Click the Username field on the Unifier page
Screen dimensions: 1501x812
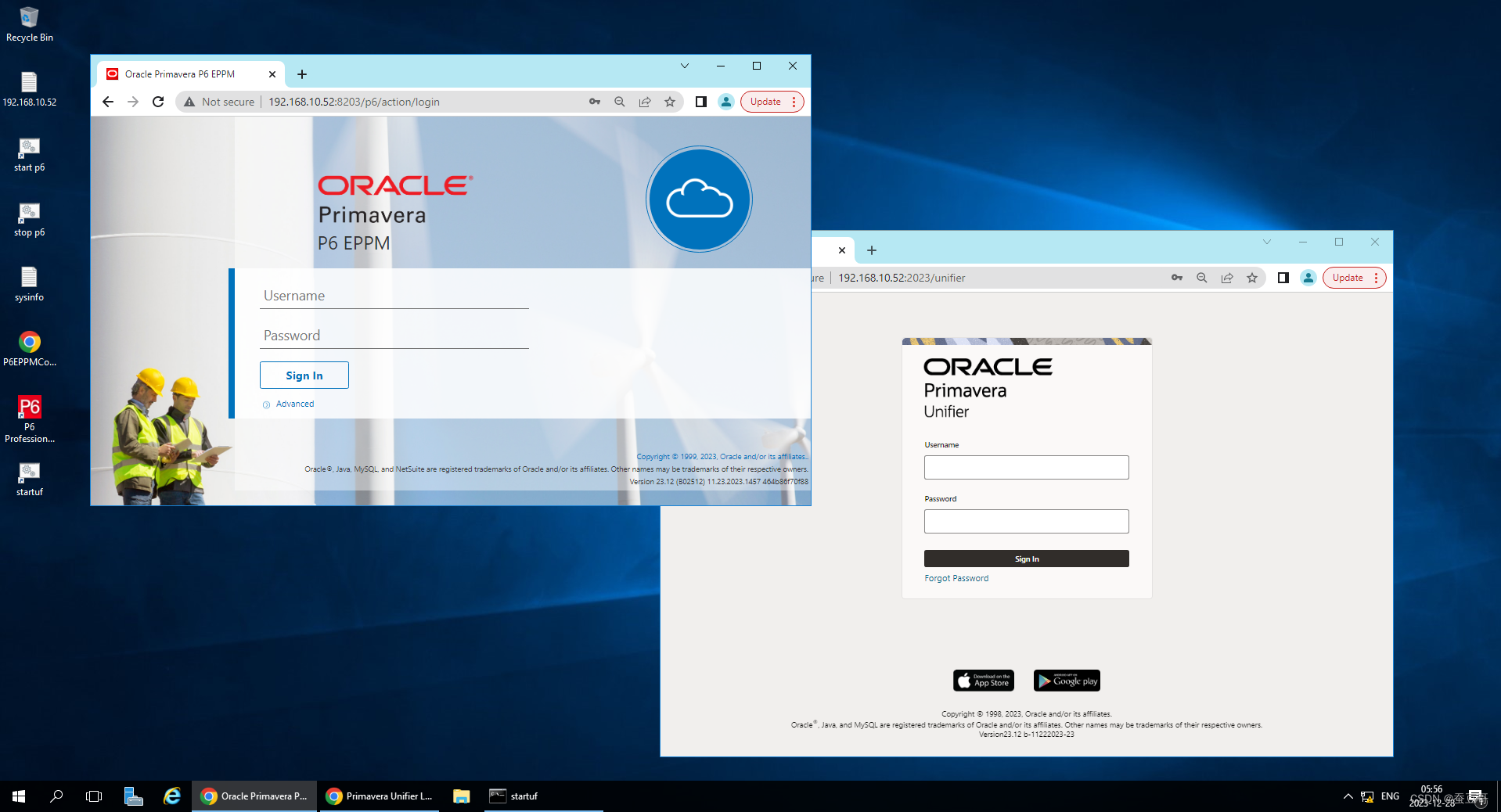pos(1026,467)
